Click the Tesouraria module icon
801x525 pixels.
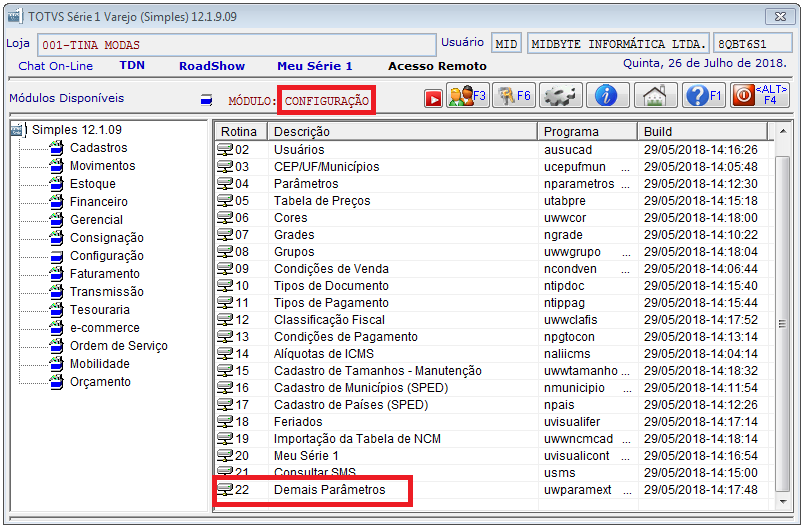[x=57, y=310]
